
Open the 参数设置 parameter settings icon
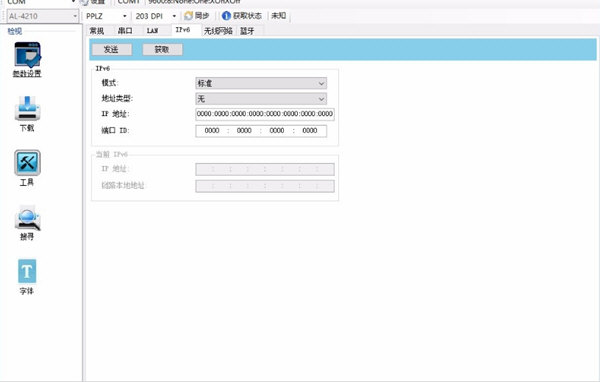coord(27,59)
